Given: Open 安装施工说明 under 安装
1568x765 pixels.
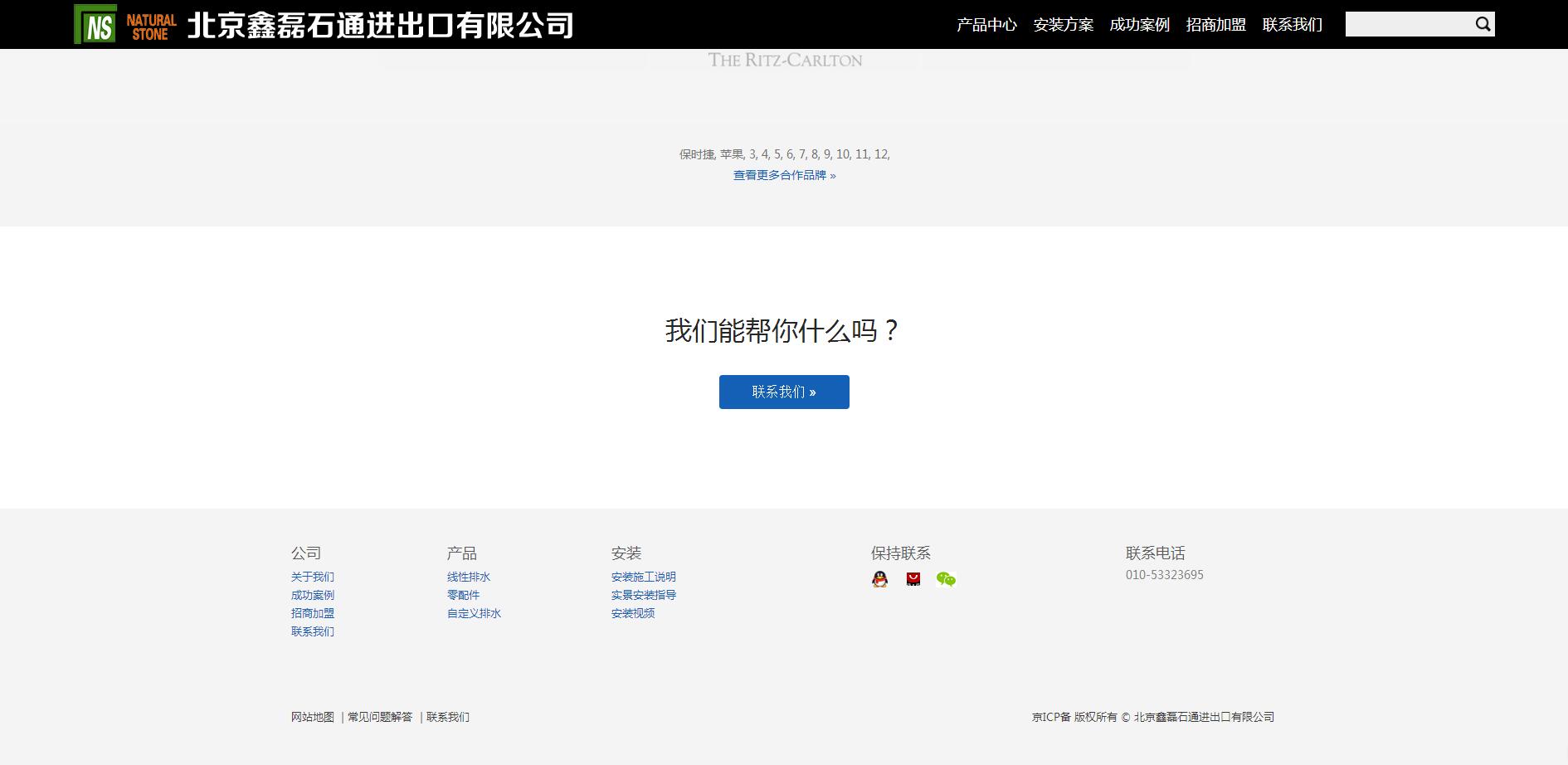Looking at the screenshot, I should click(x=642, y=577).
